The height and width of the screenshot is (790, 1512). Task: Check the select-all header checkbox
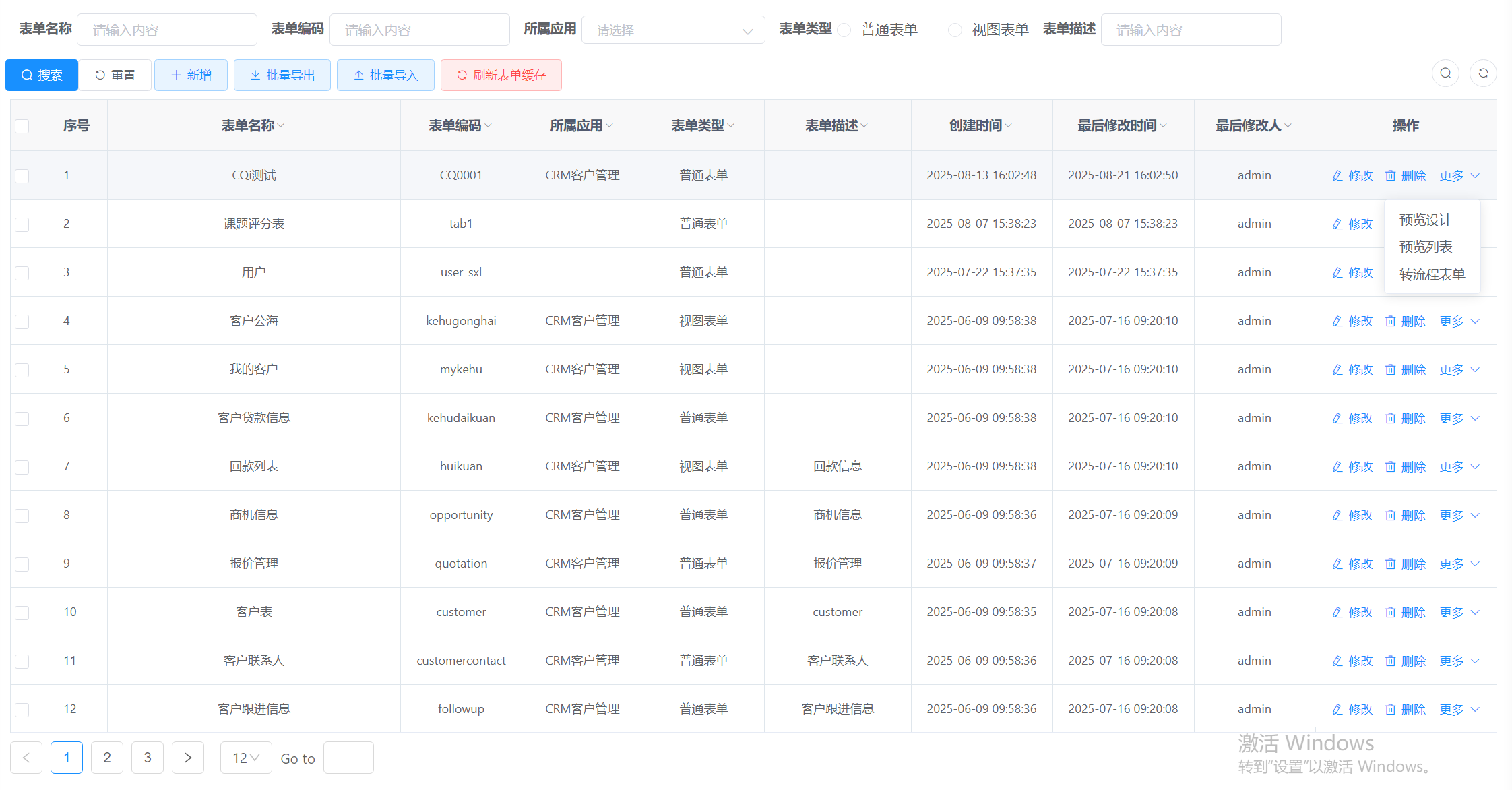click(22, 126)
